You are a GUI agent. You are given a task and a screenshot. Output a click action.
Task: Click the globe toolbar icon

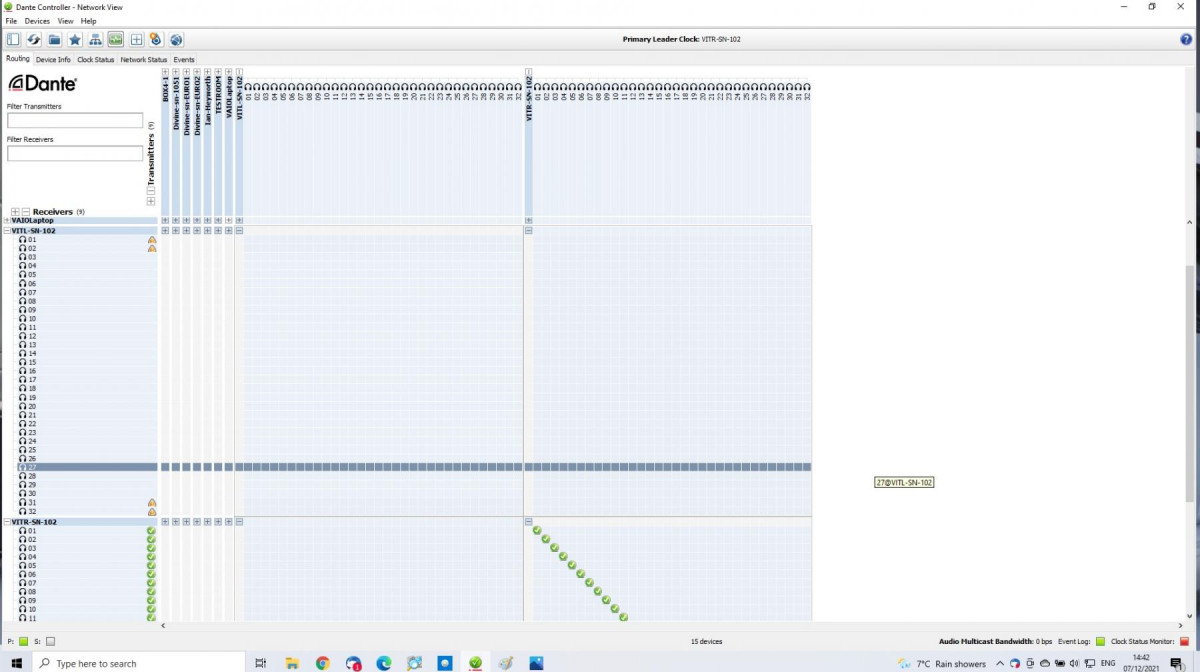pos(176,39)
